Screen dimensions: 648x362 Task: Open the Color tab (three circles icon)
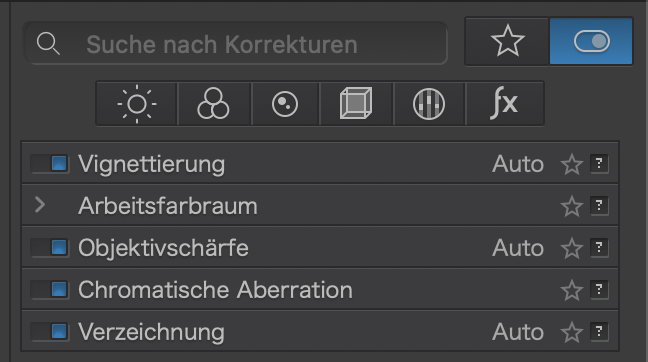pos(213,104)
